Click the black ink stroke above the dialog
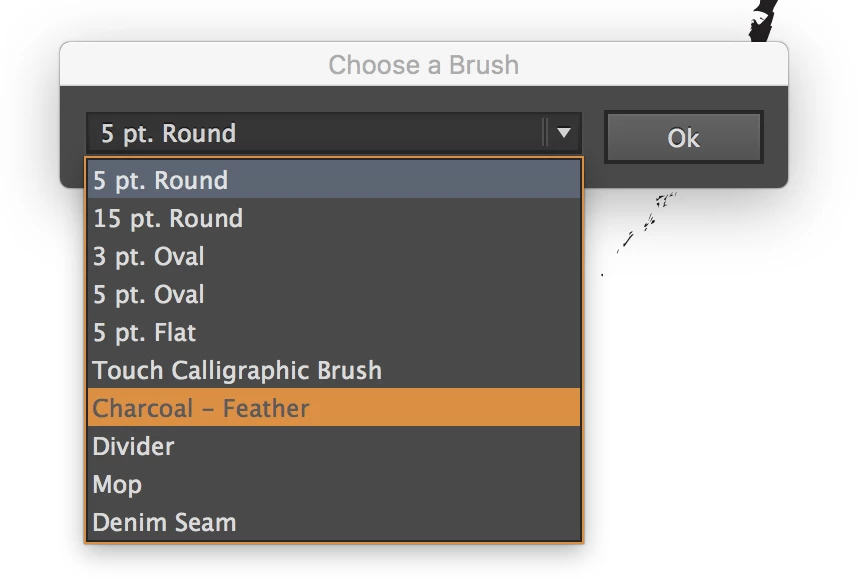This screenshot has height=582, width=858. pyautogui.click(x=766, y=20)
